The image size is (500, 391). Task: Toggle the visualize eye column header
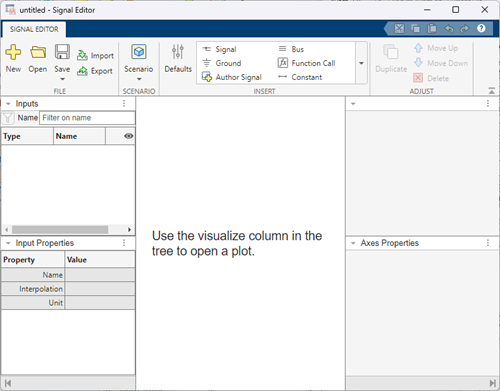tap(128, 136)
